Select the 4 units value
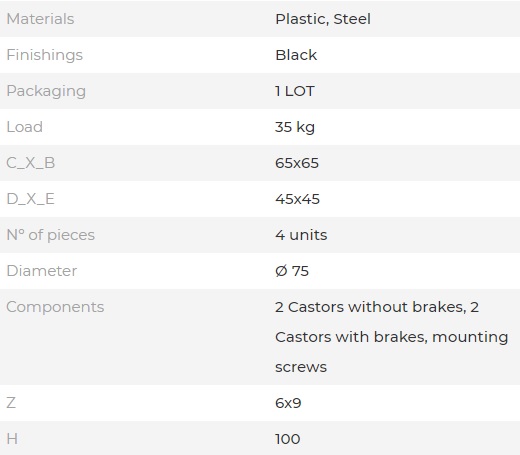 (x=301, y=235)
